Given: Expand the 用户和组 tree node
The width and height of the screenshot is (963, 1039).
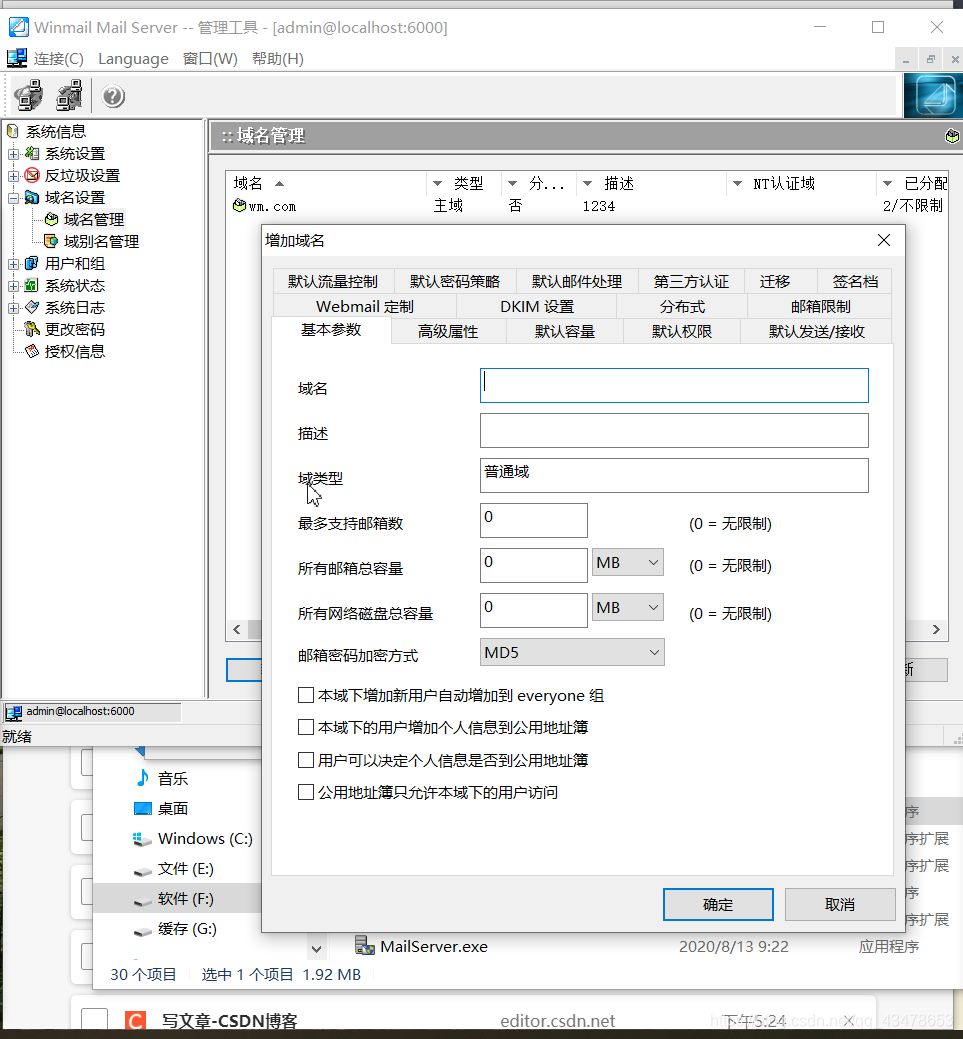Looking at the screenshot, I should (13, 264).
